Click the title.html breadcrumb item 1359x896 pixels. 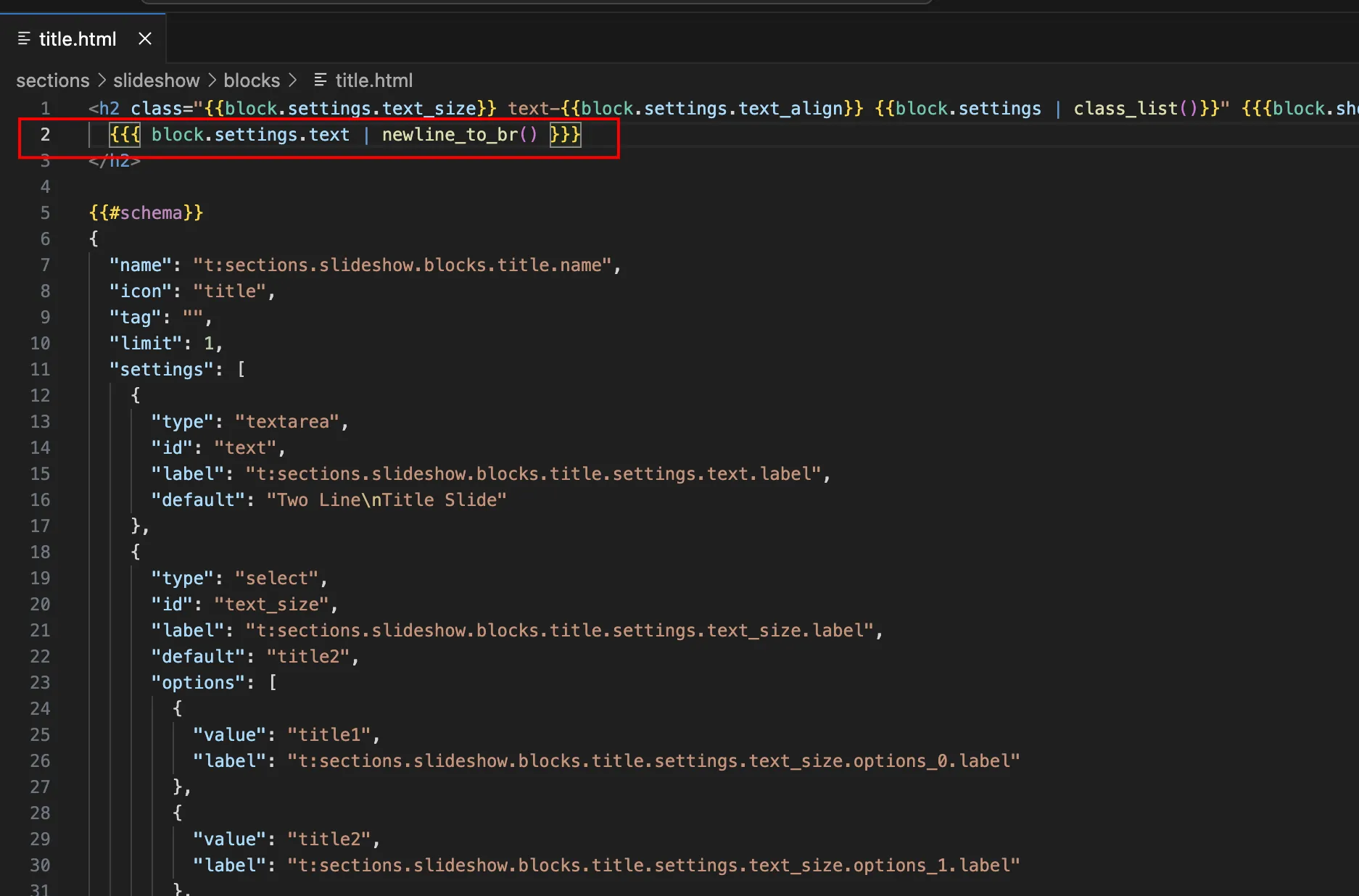[373, 80]
